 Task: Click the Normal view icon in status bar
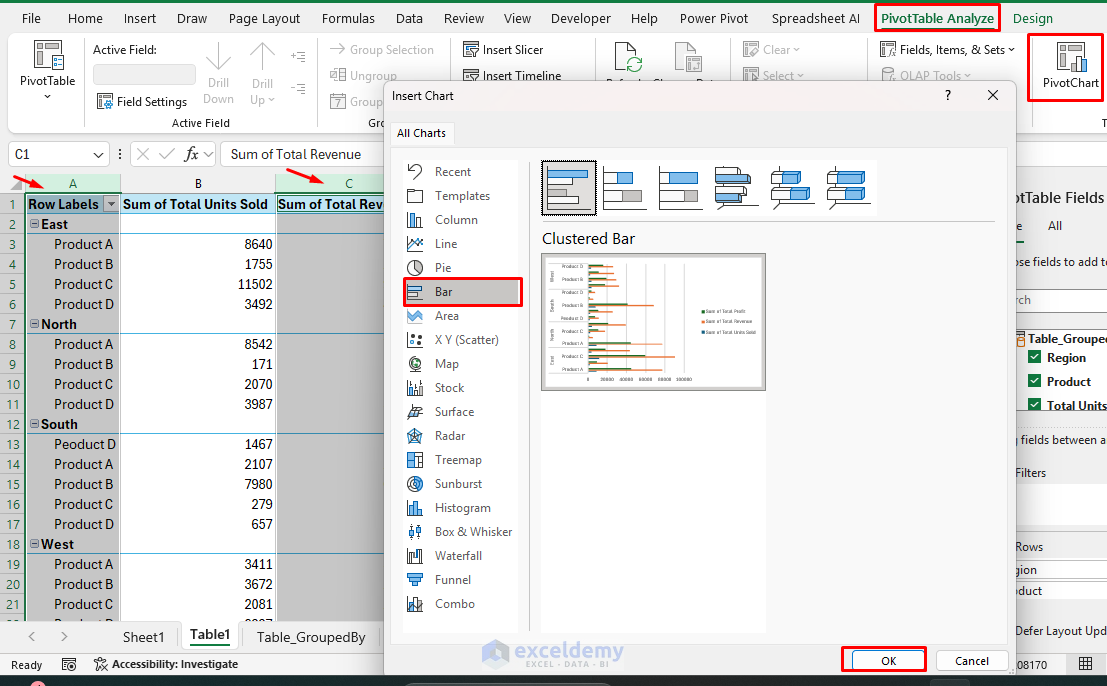point(1085,663)
